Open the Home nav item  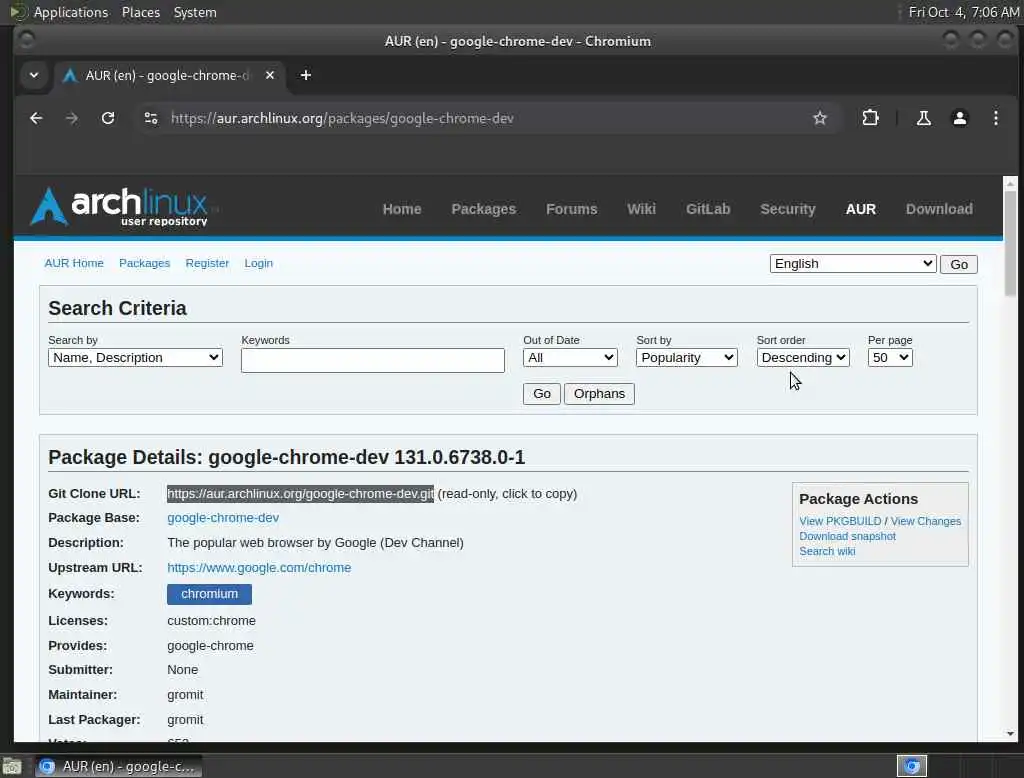[x=402, y=209]
